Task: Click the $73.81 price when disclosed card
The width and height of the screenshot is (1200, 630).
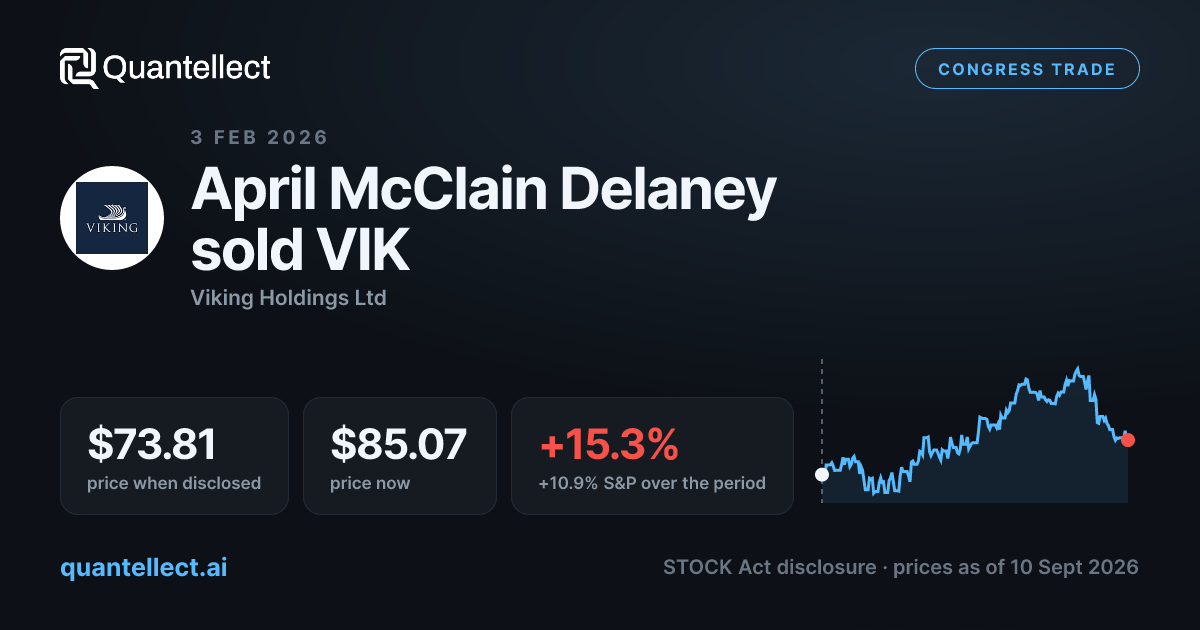Action: (x=174, y=456)
